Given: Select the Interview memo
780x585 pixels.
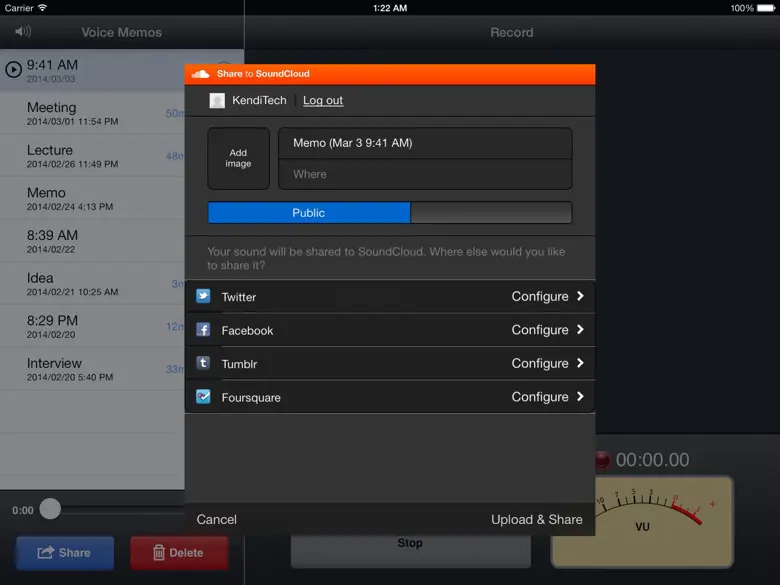Looking at the screenshot, I should (92, 369).
